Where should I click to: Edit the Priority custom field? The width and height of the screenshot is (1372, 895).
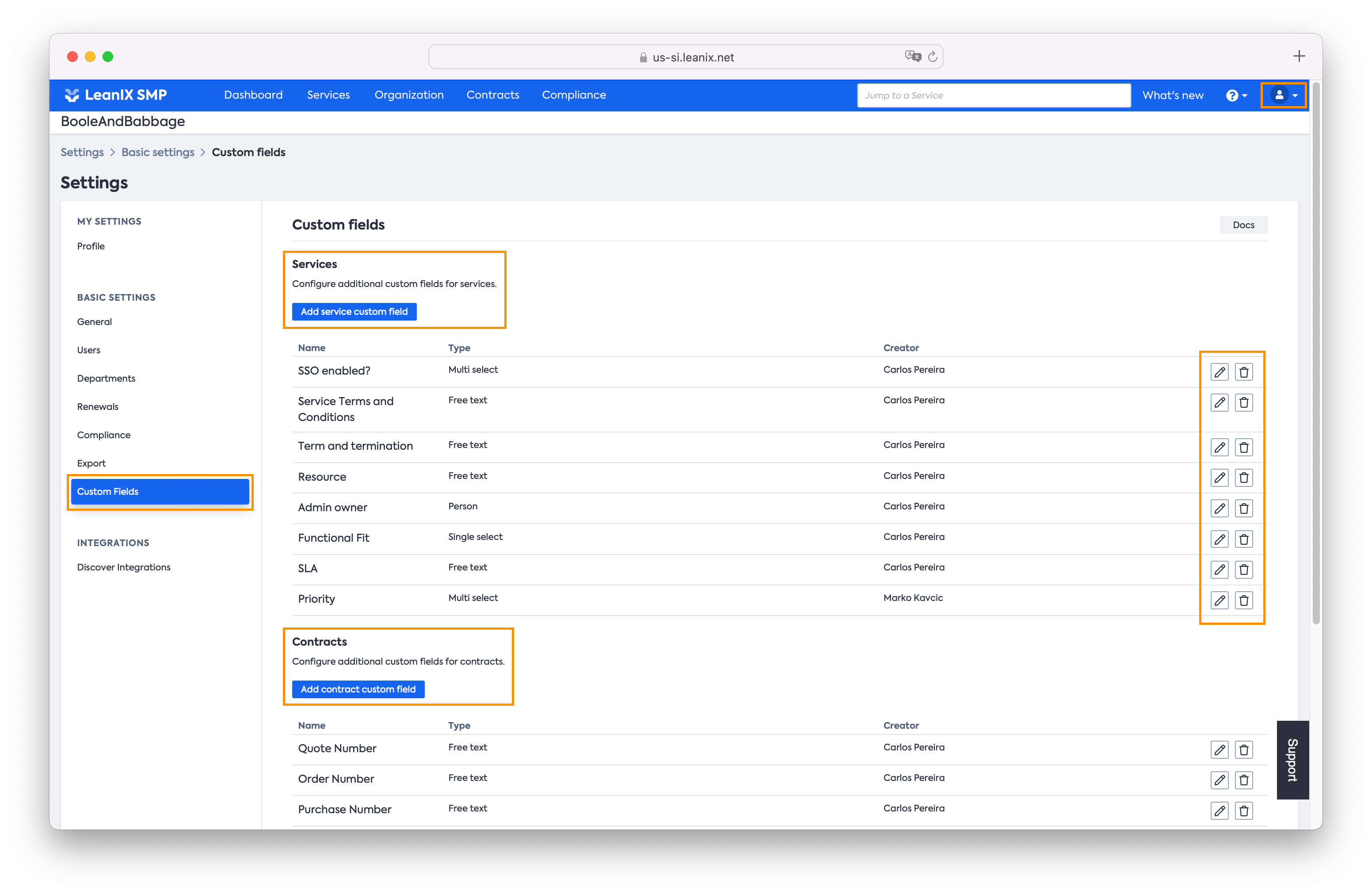1219,600
